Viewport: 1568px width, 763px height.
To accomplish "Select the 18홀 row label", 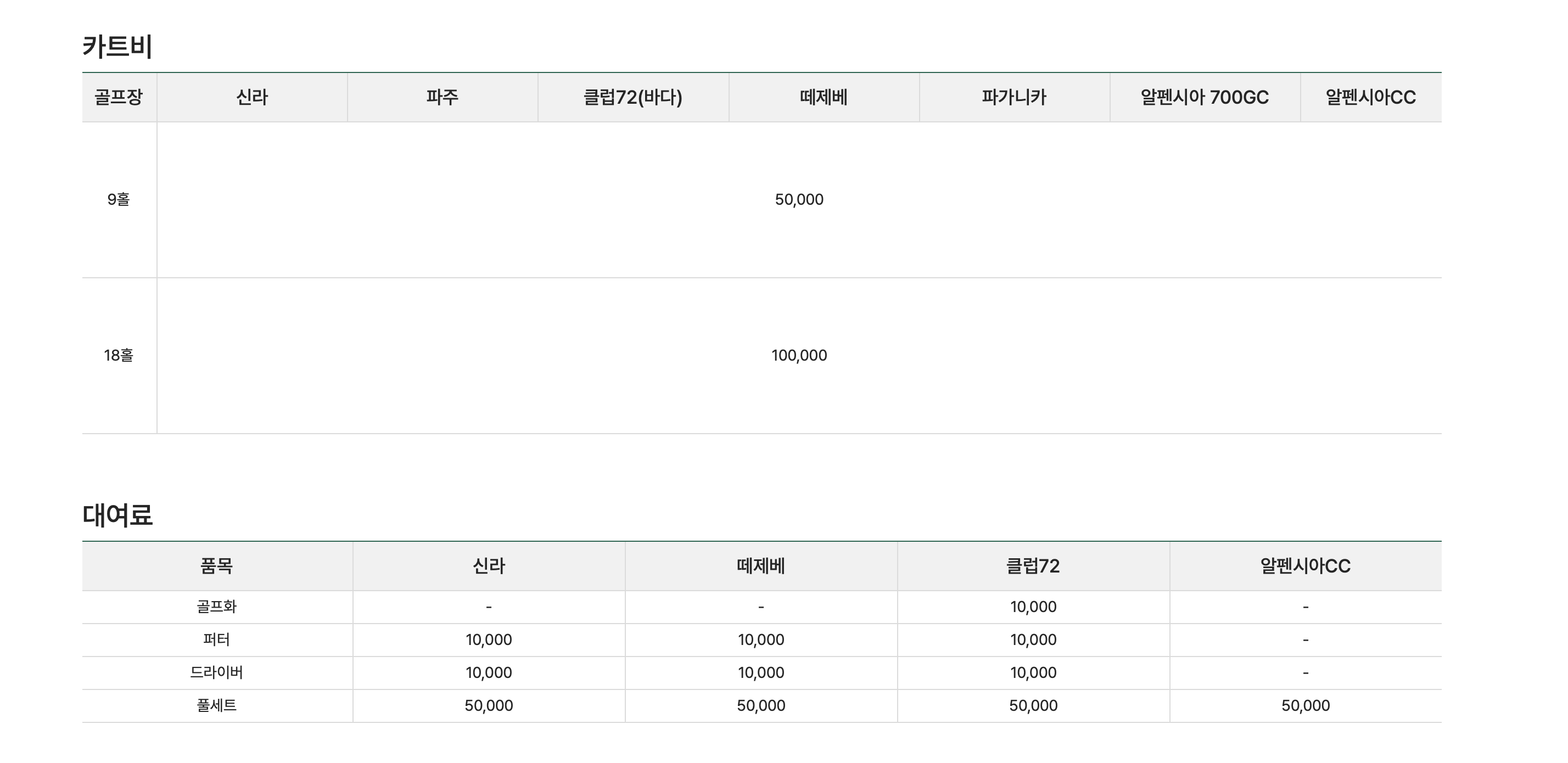I will tap(119, 355).
